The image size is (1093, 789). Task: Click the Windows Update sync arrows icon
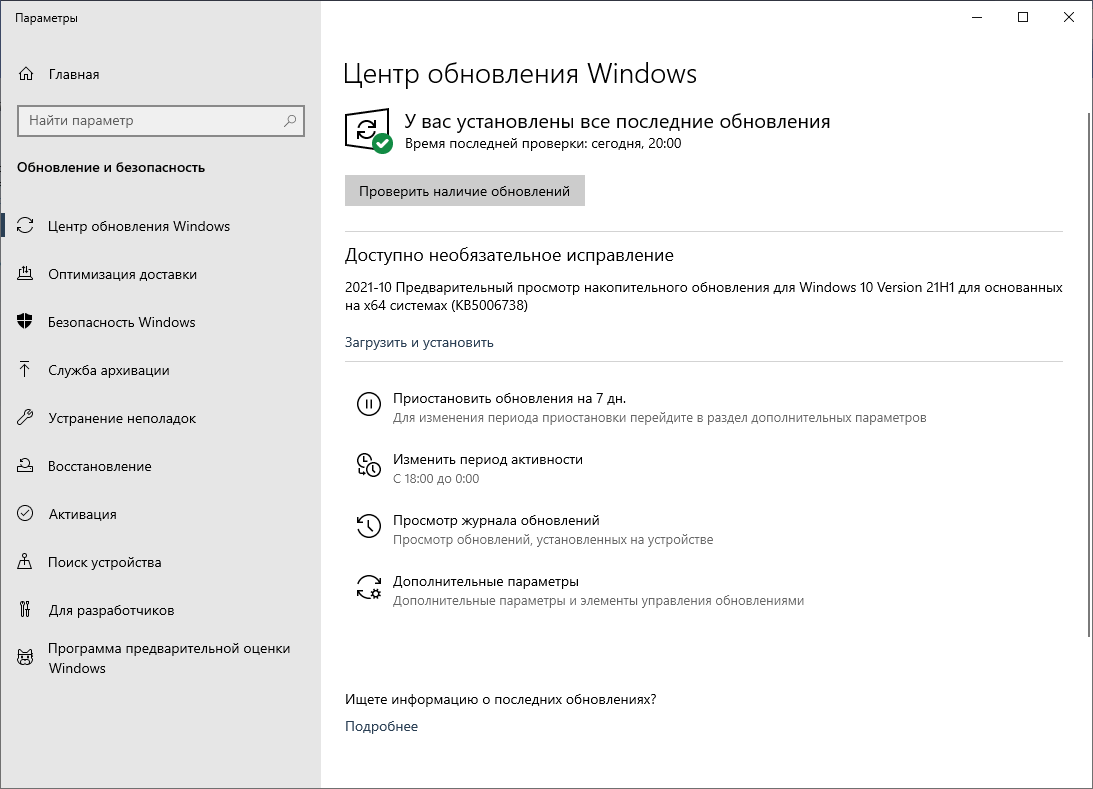pos(26,226)
